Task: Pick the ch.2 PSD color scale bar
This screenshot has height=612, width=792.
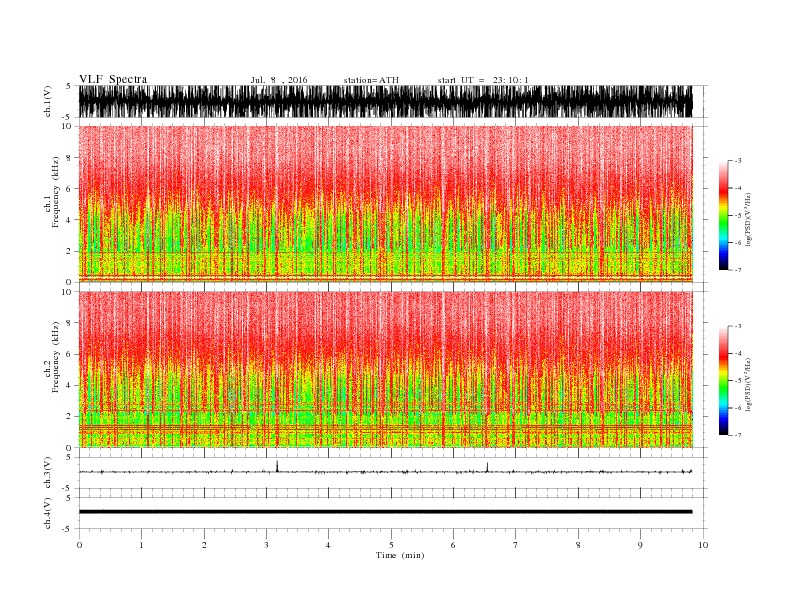Action: 723,380
